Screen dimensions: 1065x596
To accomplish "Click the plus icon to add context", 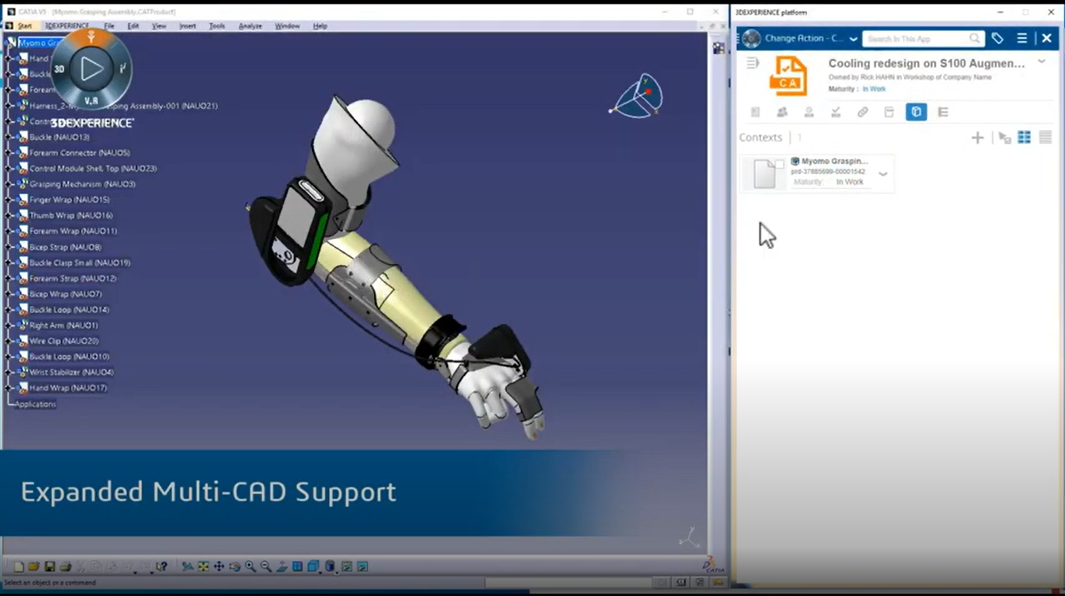I will (x=977, y=138).
